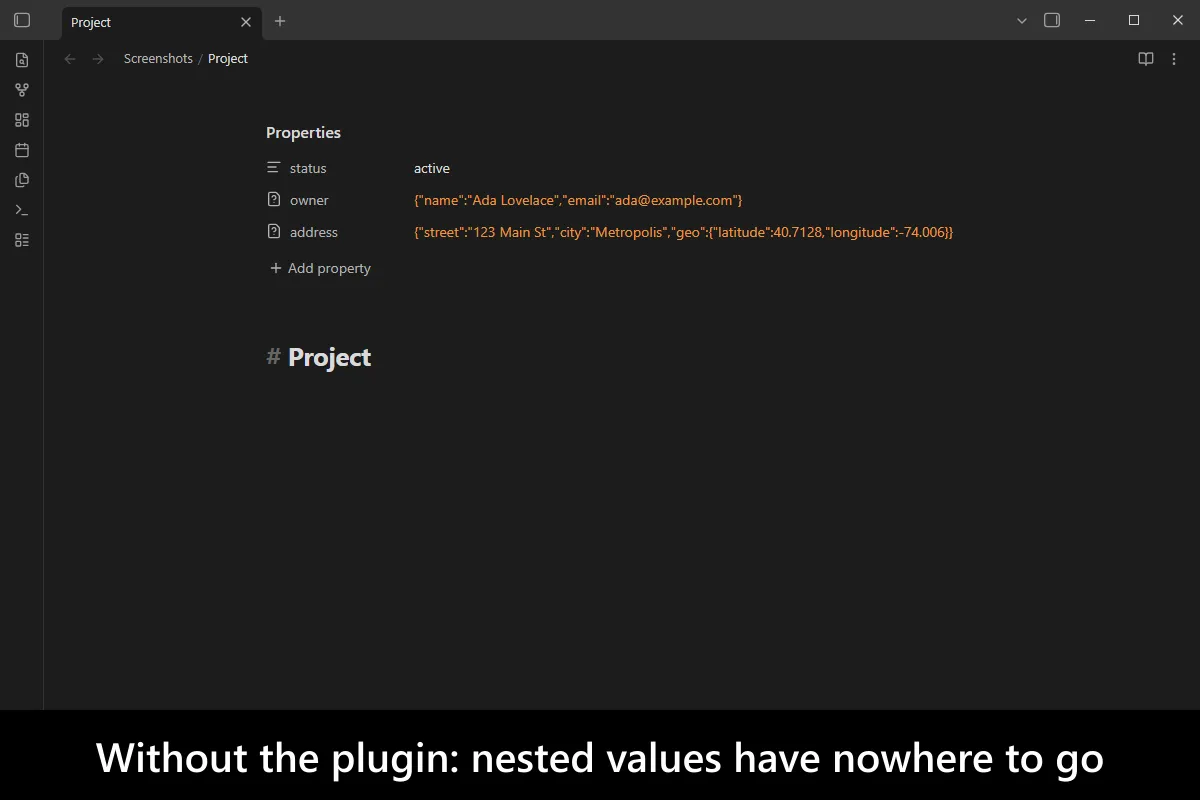
Task: Click the insert template ribbon icon
Action: 22,180
